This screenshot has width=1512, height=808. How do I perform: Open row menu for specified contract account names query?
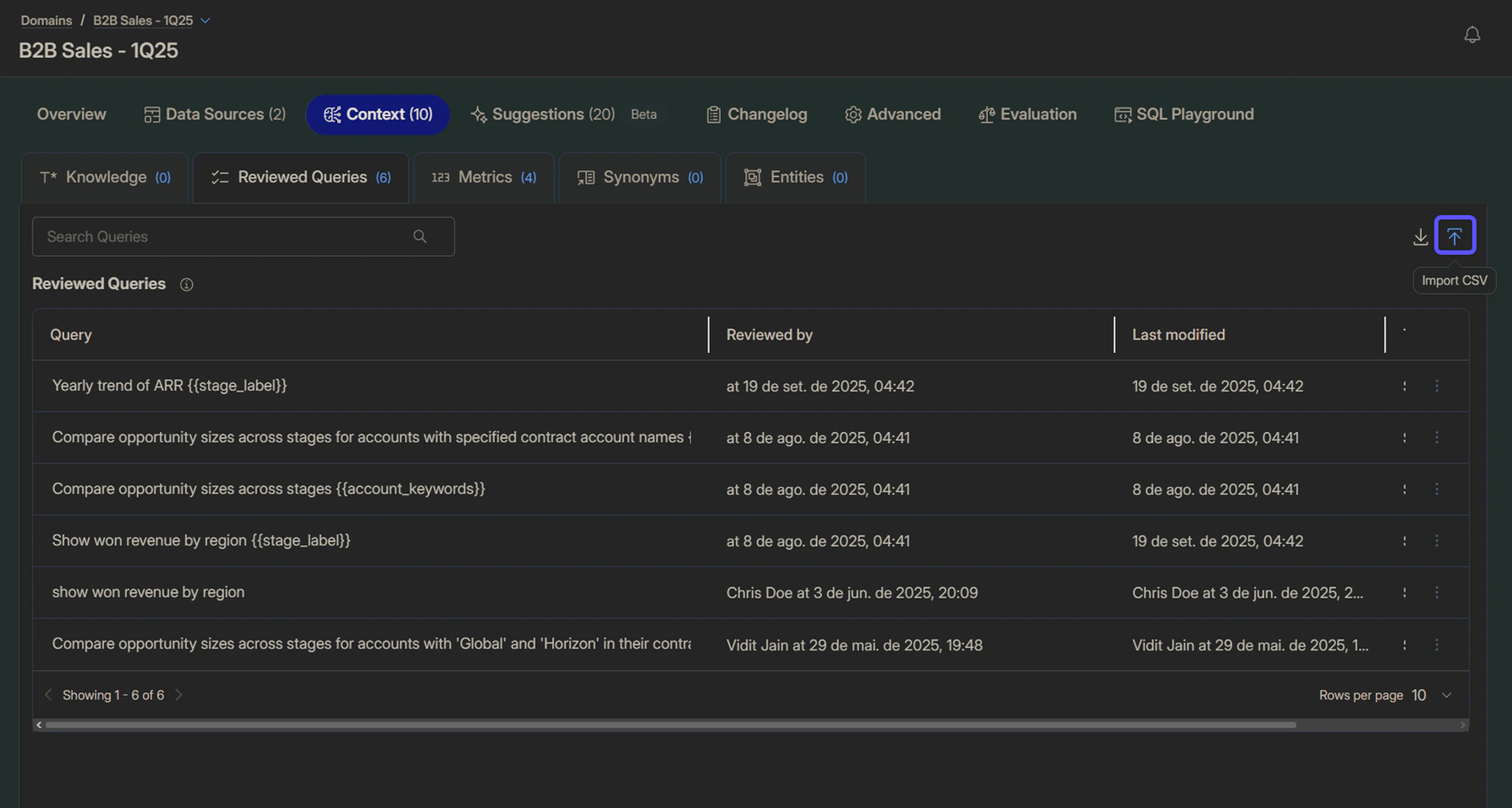[x=1437, y=437]
